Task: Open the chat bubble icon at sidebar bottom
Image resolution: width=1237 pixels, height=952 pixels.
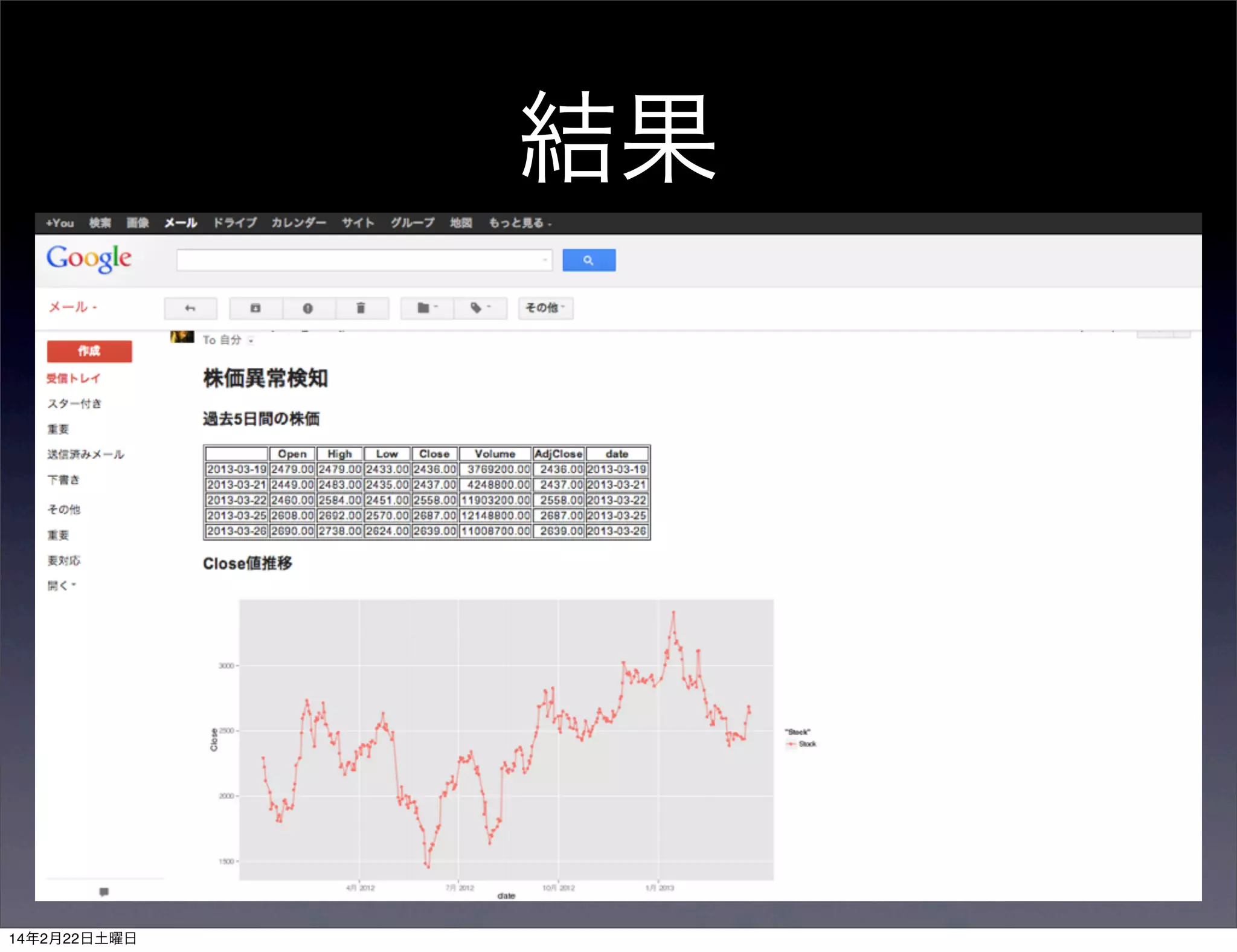Action: click(104, 892)
